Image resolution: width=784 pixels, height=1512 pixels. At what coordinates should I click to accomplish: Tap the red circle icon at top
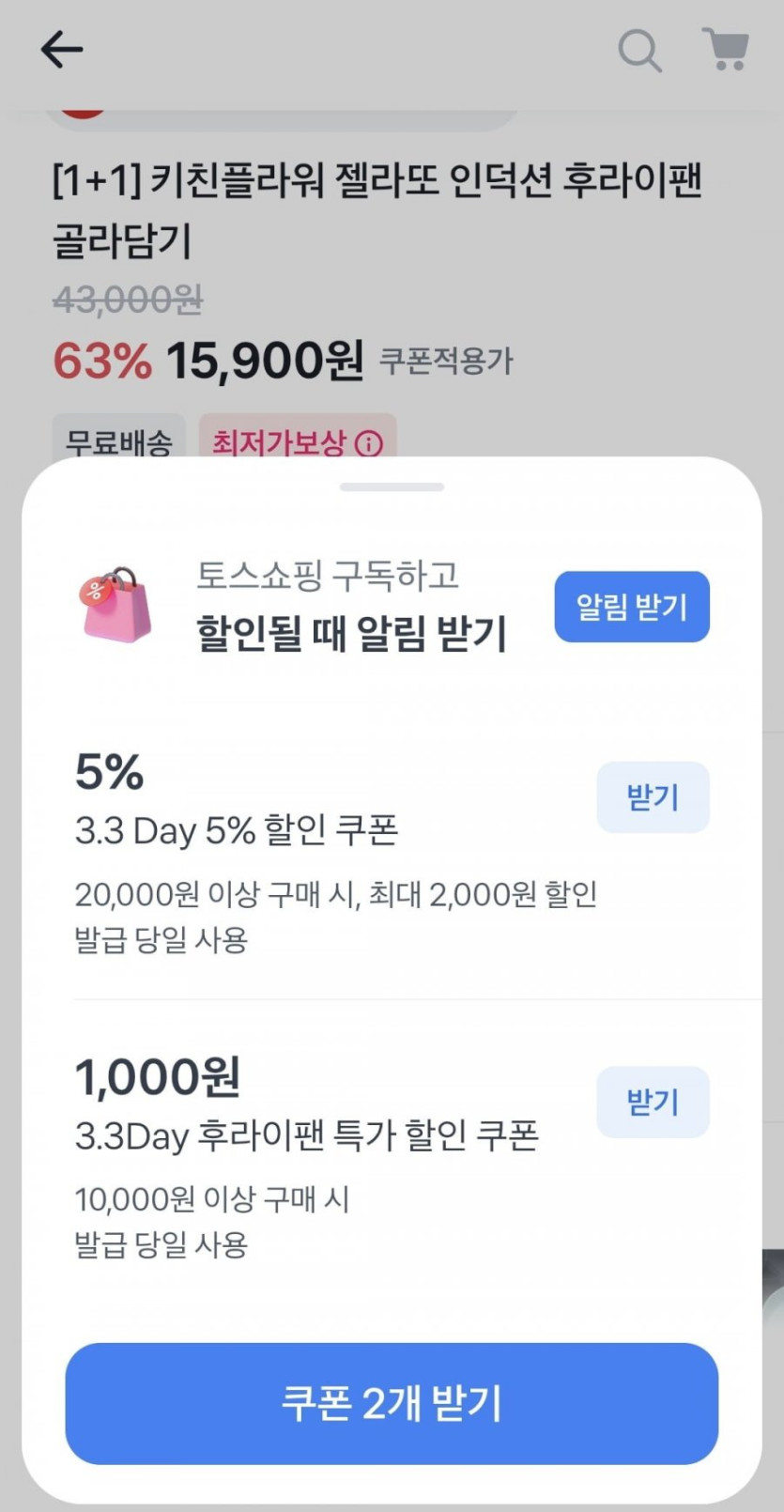(x=83, y=114)
